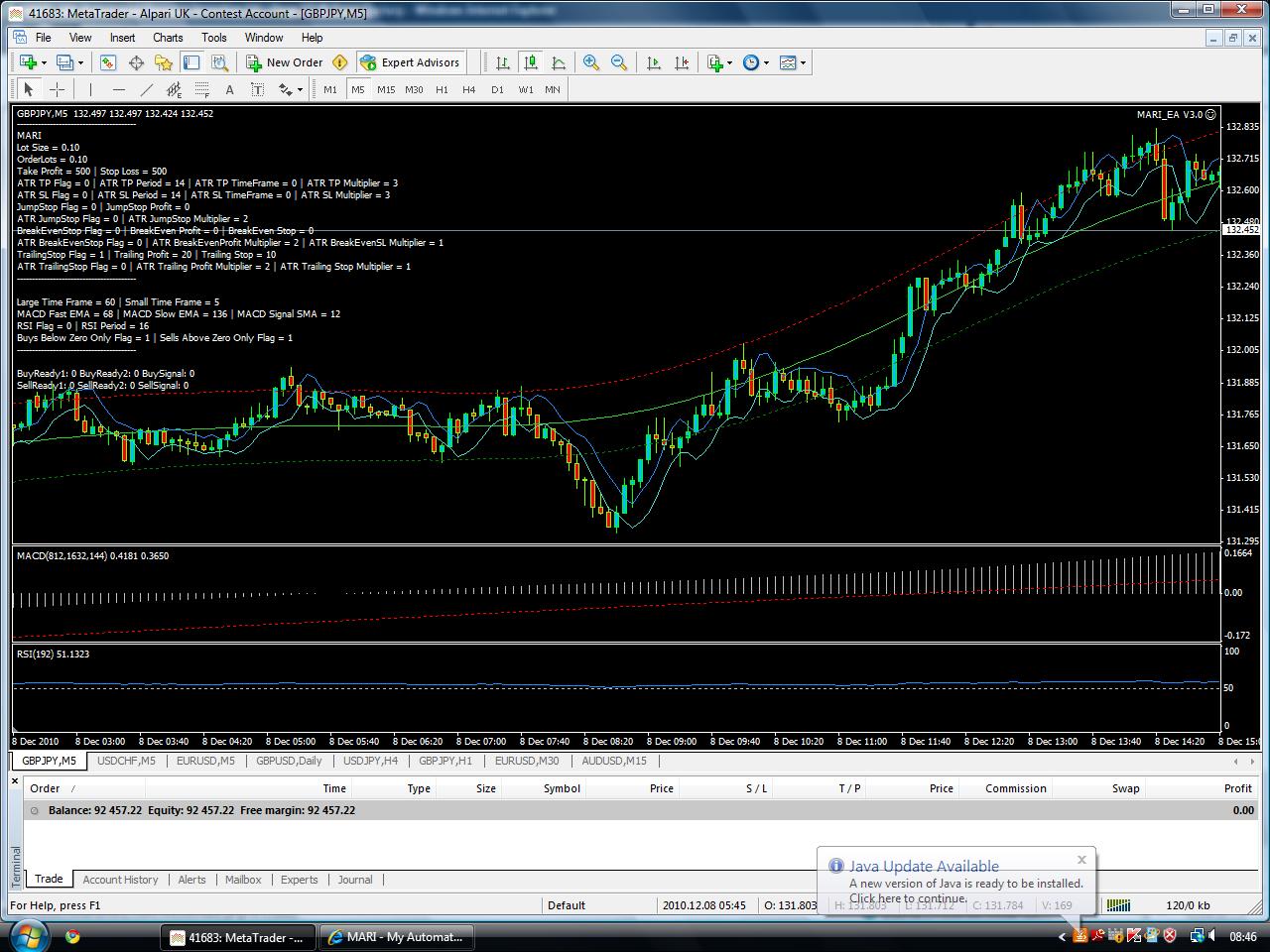Open the MARI Internet Explorer taskbar window
The width and height of the screenshot is (1270, 952).
(397, 936)
